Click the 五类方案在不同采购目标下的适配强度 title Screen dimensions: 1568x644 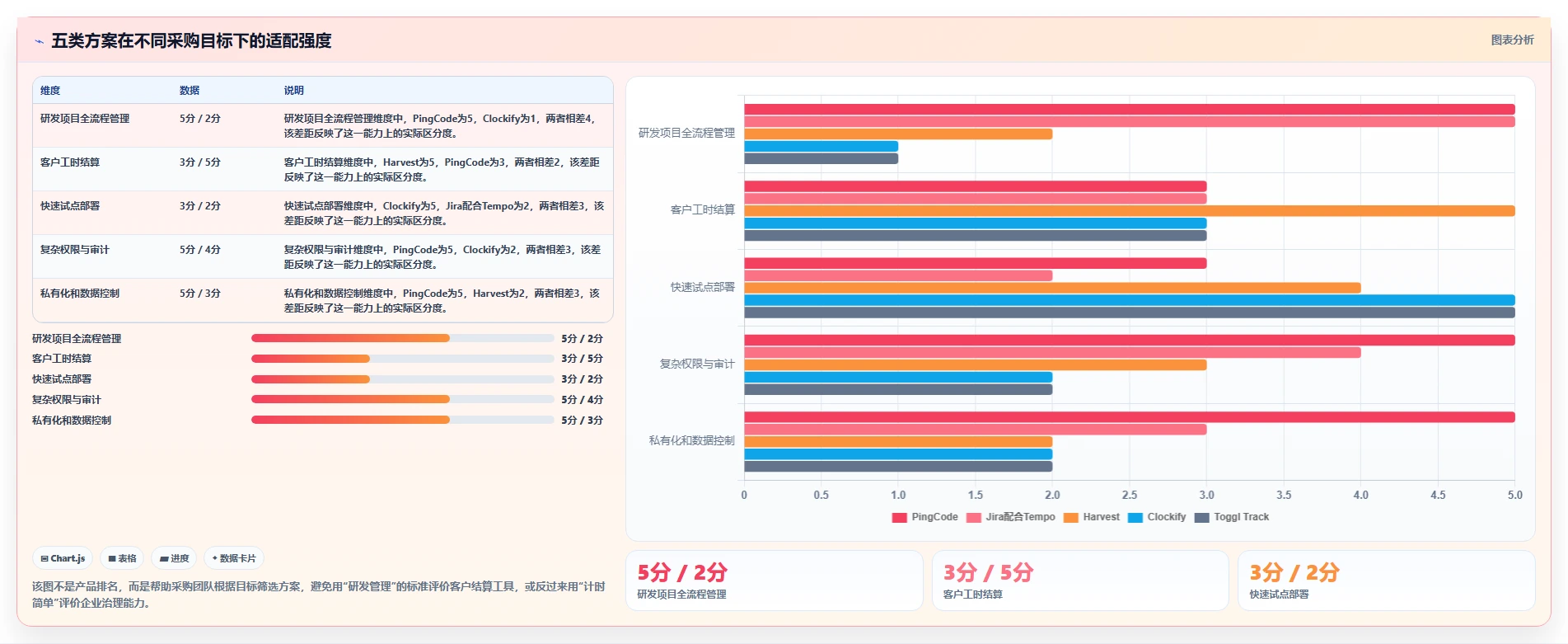(191, 41)
